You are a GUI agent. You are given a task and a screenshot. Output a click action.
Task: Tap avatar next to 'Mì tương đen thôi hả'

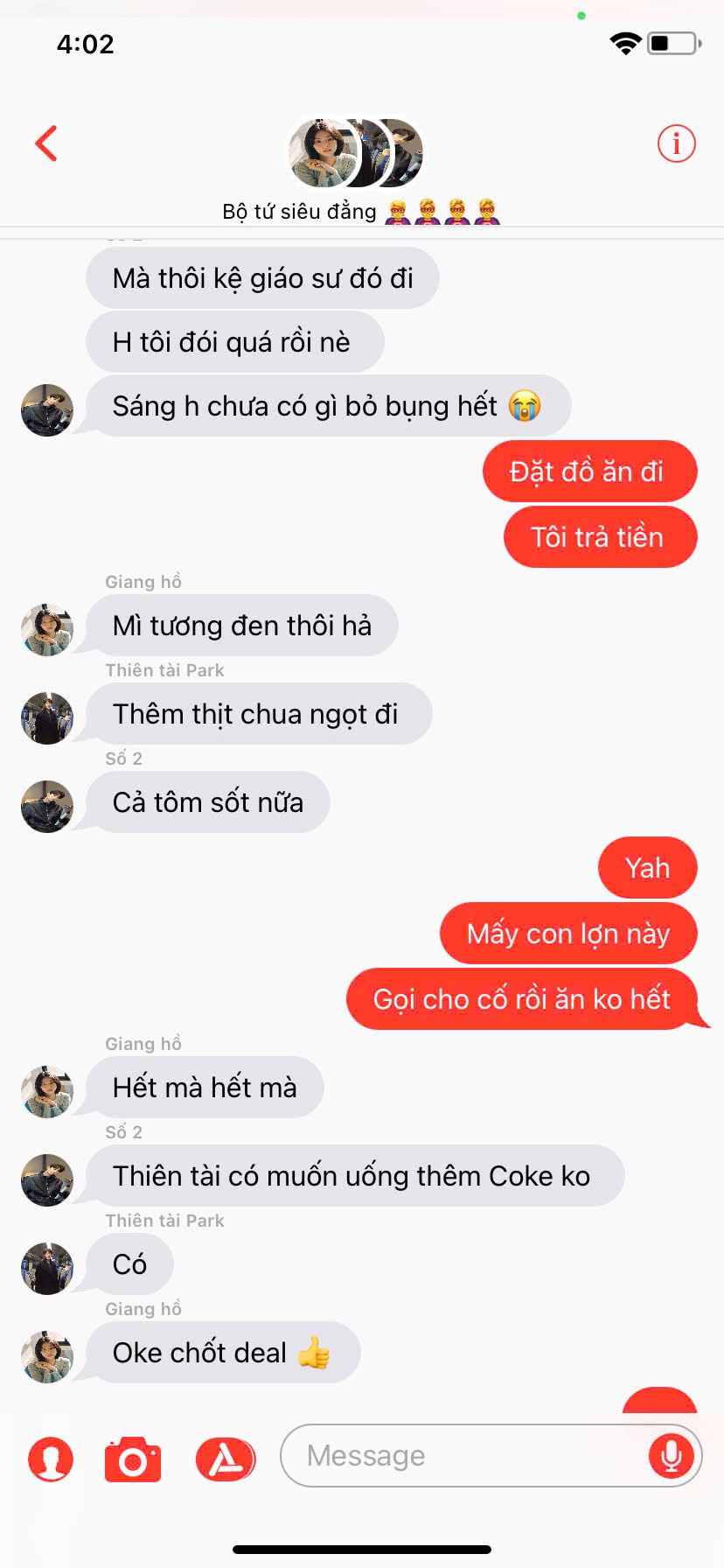[47, 629]
